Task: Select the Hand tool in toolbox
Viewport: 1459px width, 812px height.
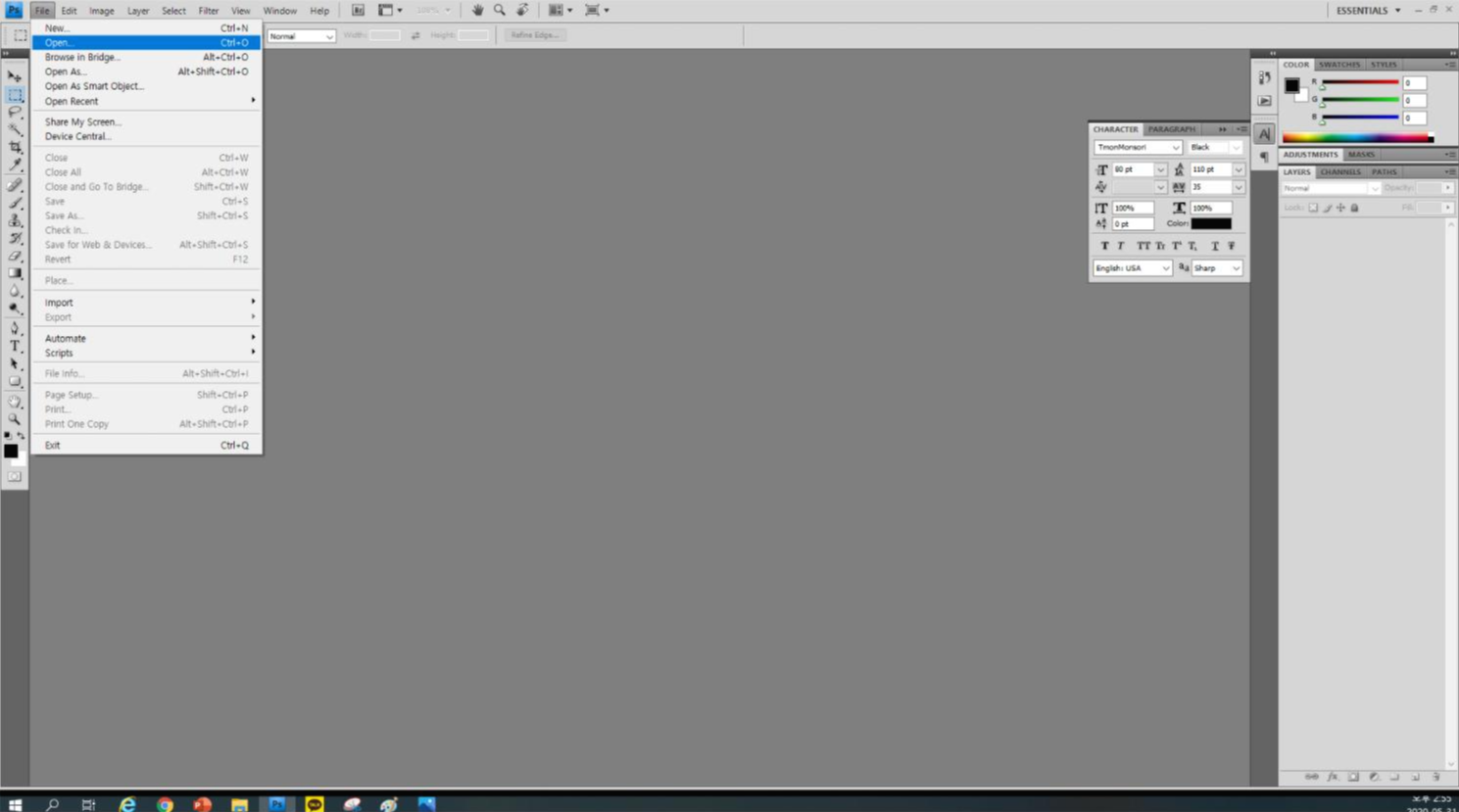Action: (x=15, y=402)
